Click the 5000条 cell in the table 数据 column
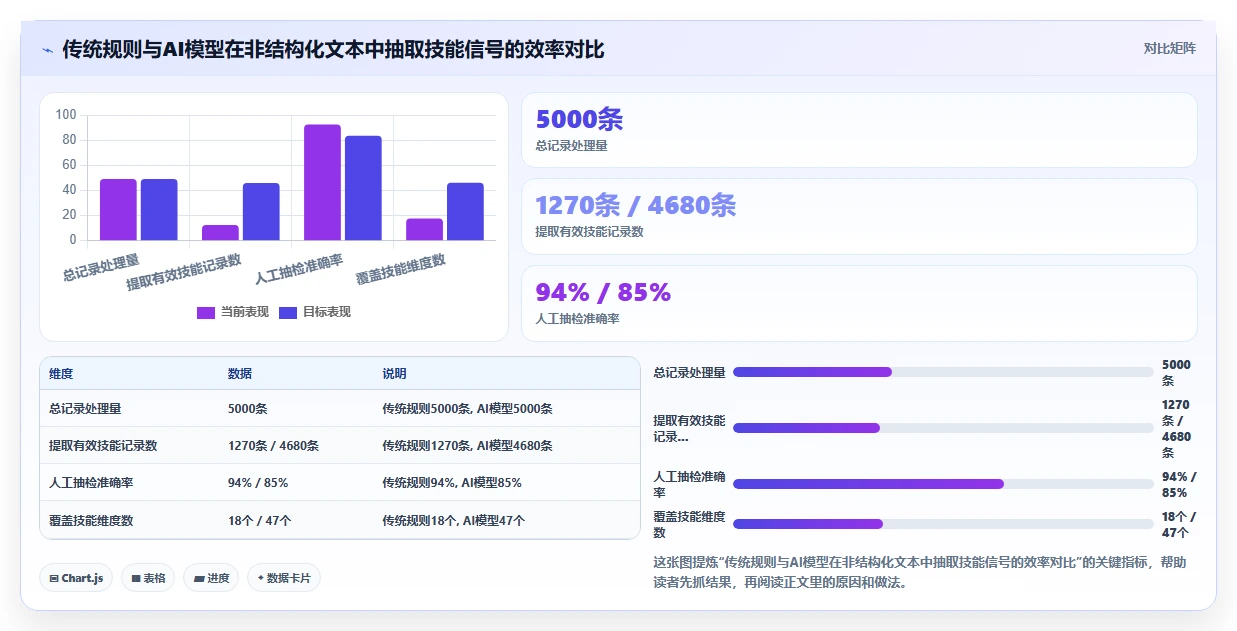The height and width of the screenshot is (631, 1237). pyautogui.click(x=247, y=409)
